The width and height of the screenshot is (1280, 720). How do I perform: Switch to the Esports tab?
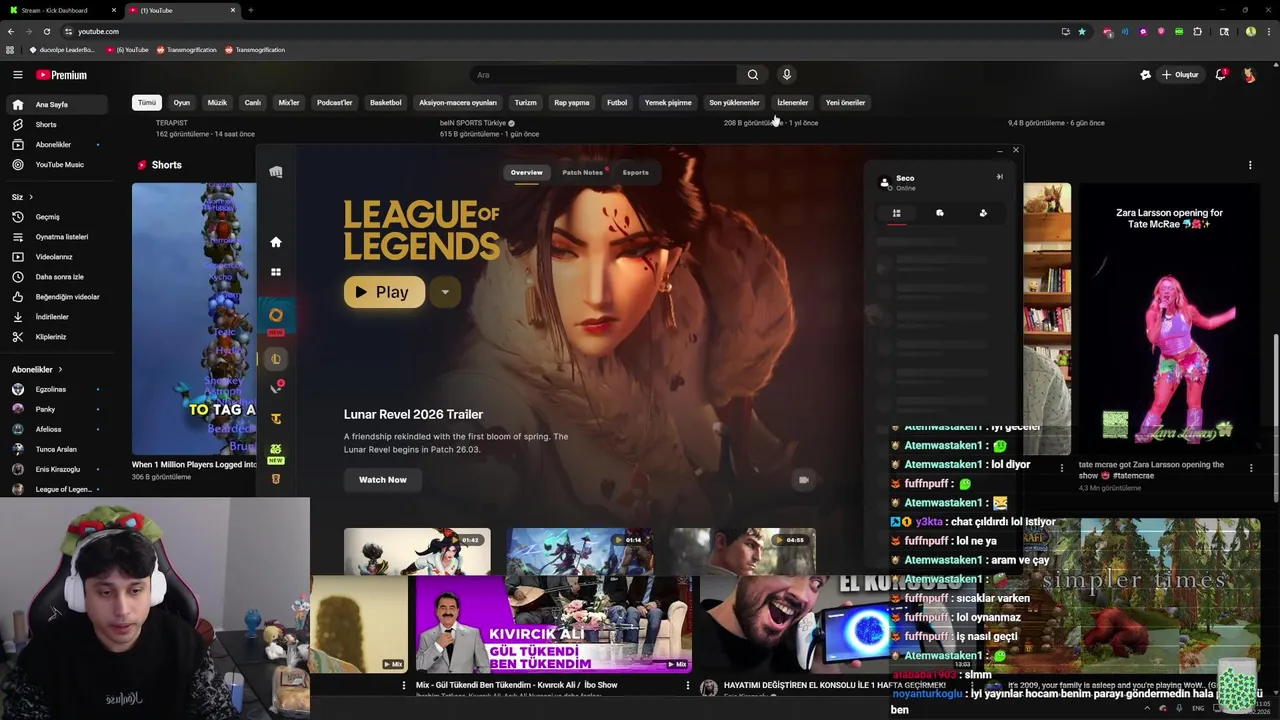tap(635, 172)
